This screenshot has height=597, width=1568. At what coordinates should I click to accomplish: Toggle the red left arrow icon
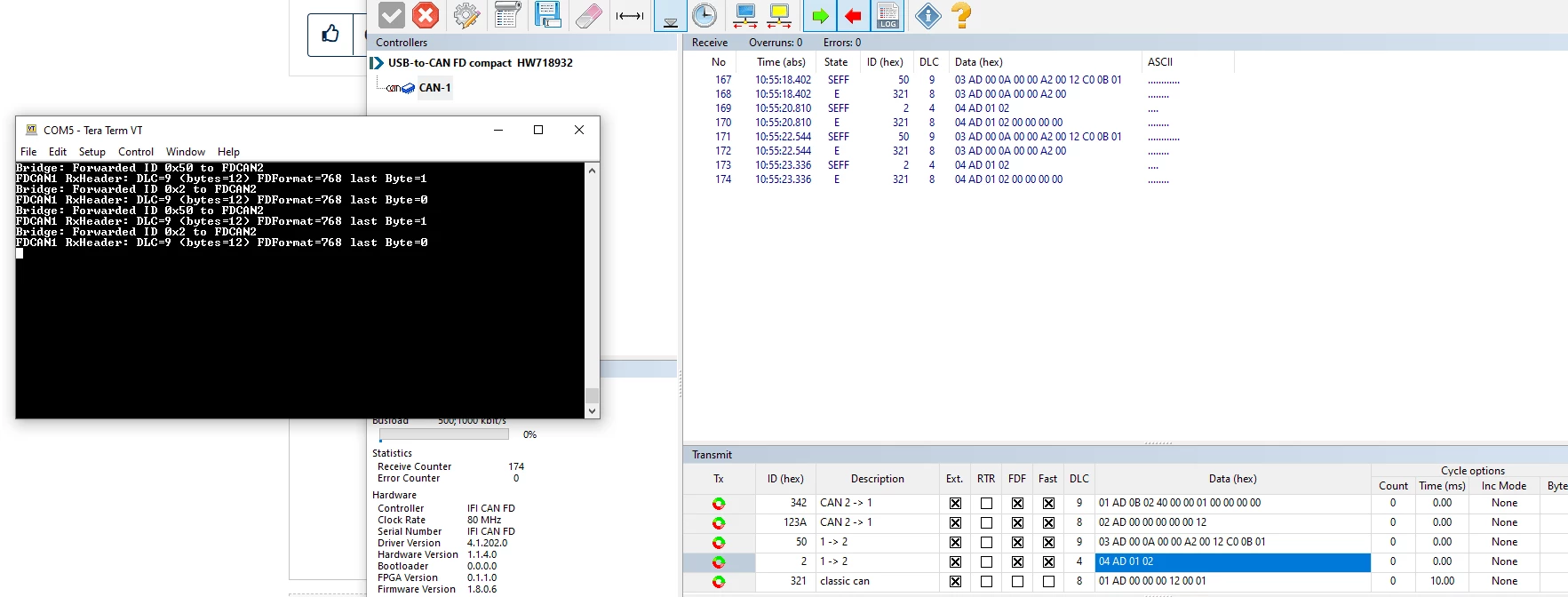[854, 15]
